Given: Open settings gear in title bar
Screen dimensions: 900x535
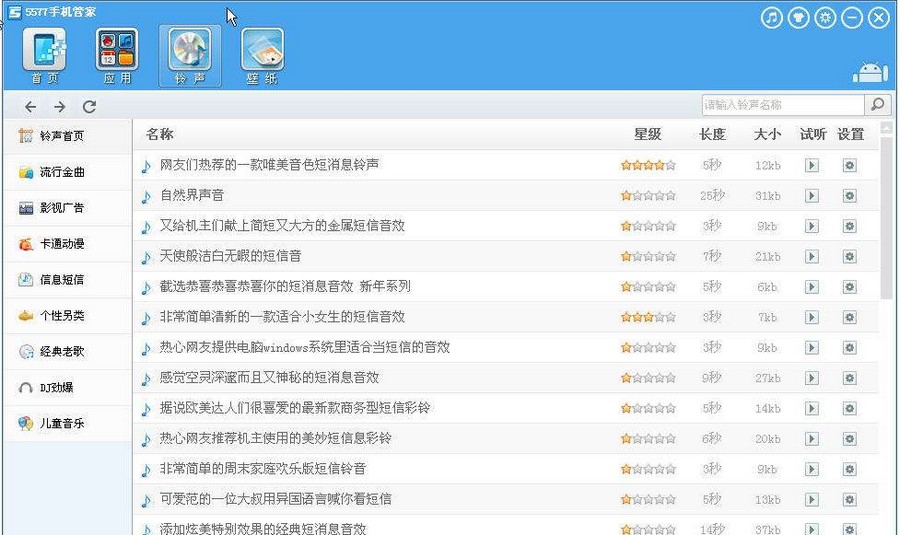Looking at the screenshot, I should pyautogui.click(x=825, y=18).
